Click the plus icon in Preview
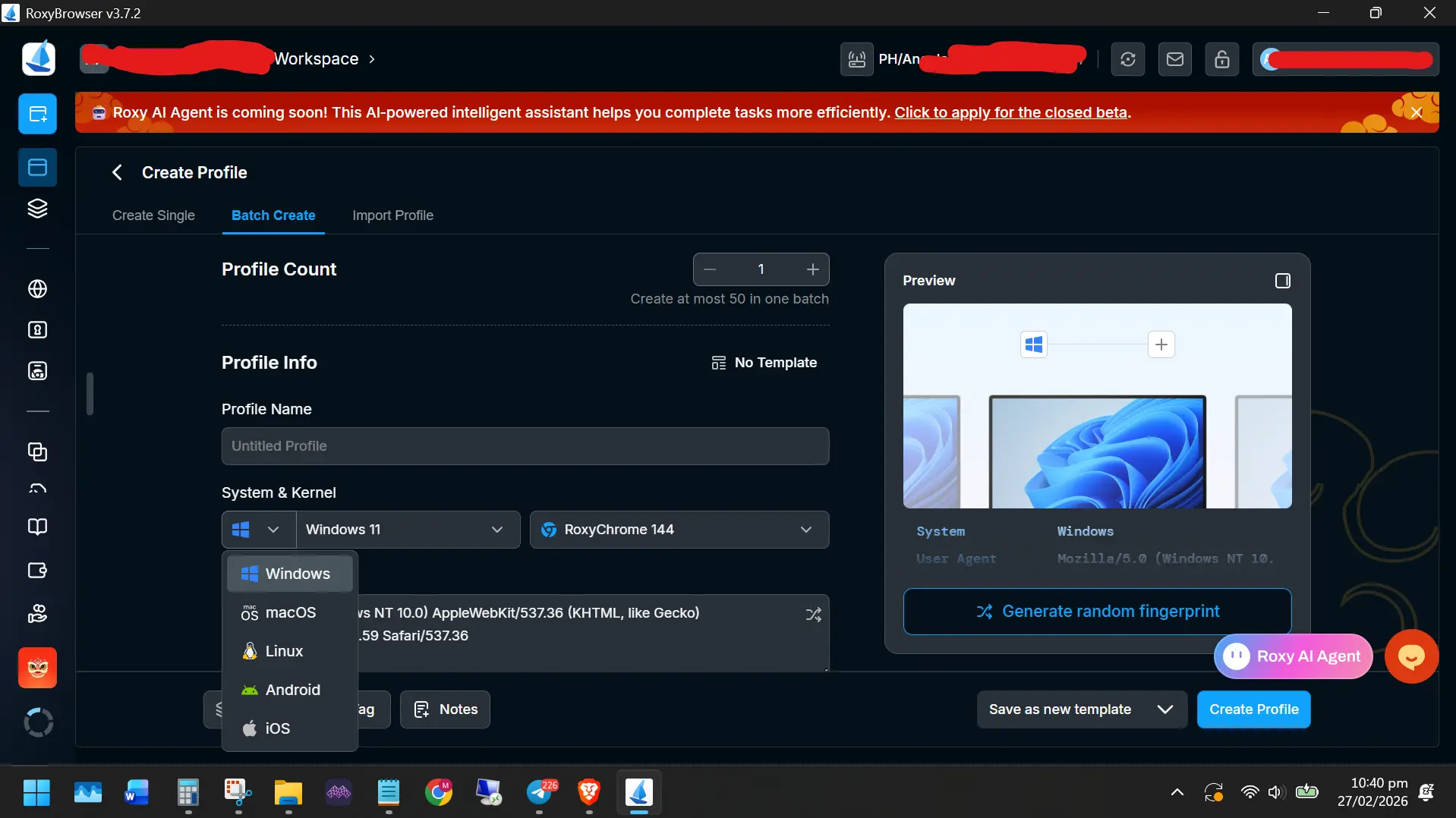 (1161, 345)
